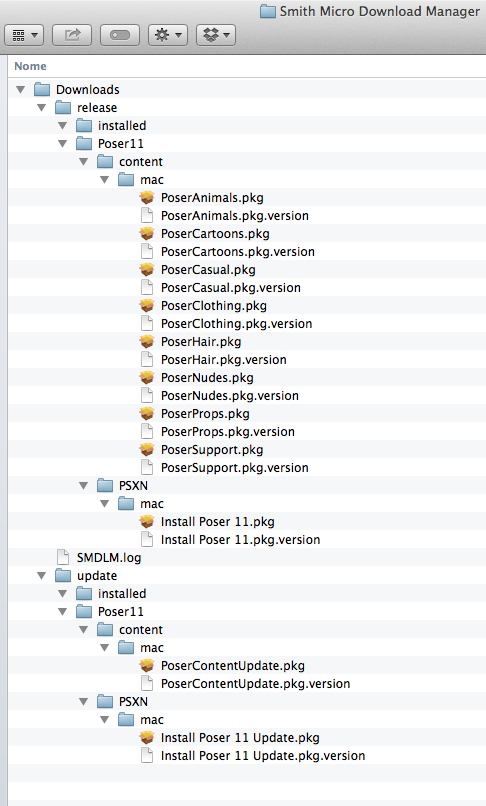Click the Nome column header

30,66
